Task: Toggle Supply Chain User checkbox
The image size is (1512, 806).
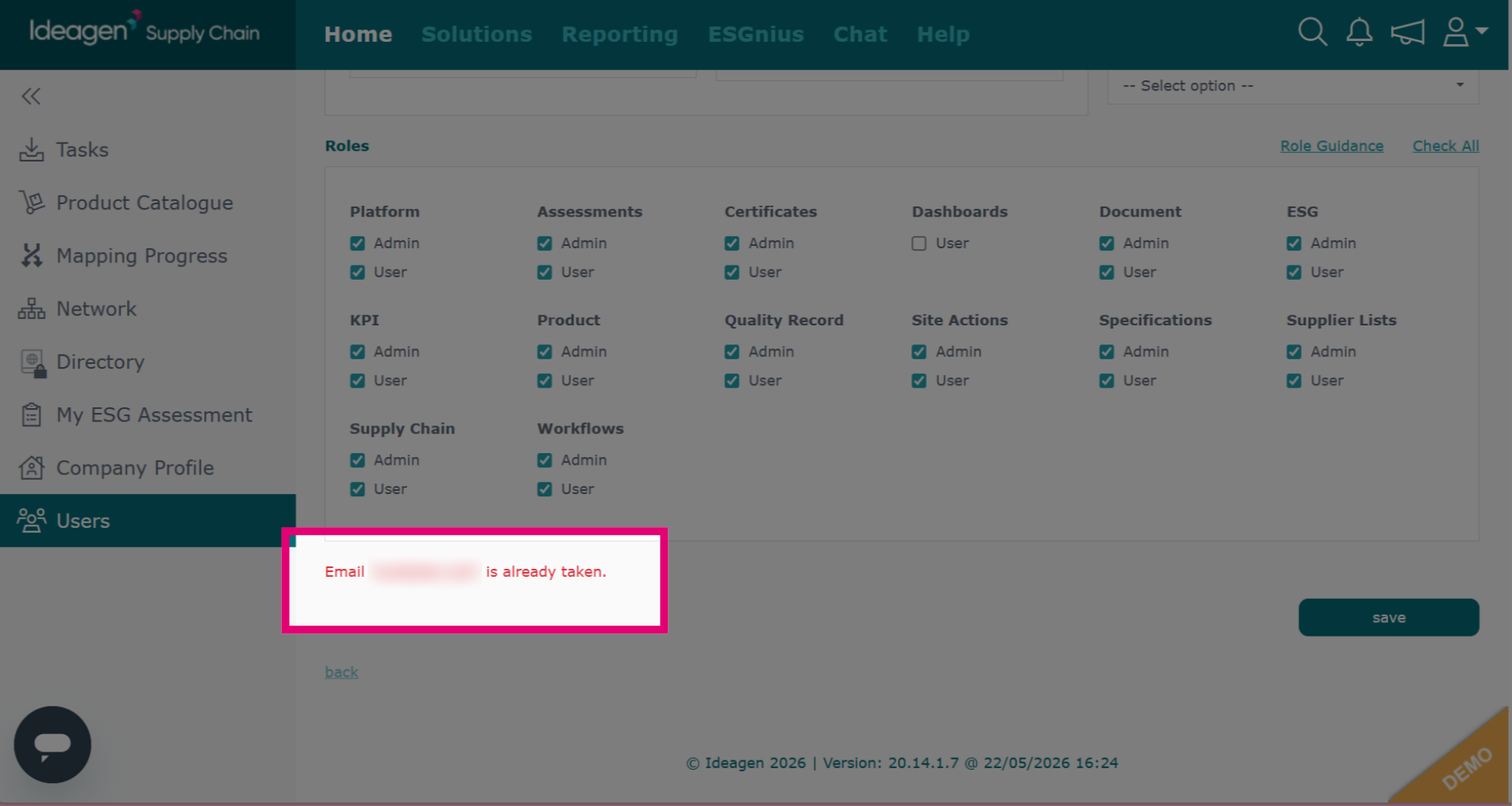Action: [358, 489]
